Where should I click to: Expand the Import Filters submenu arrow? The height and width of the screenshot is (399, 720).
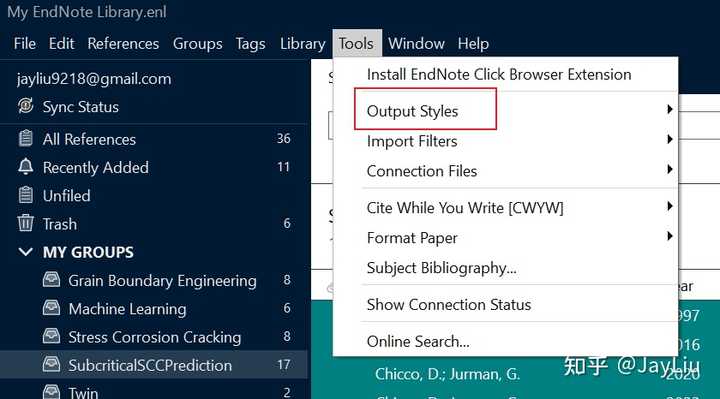tap(669, 139)
